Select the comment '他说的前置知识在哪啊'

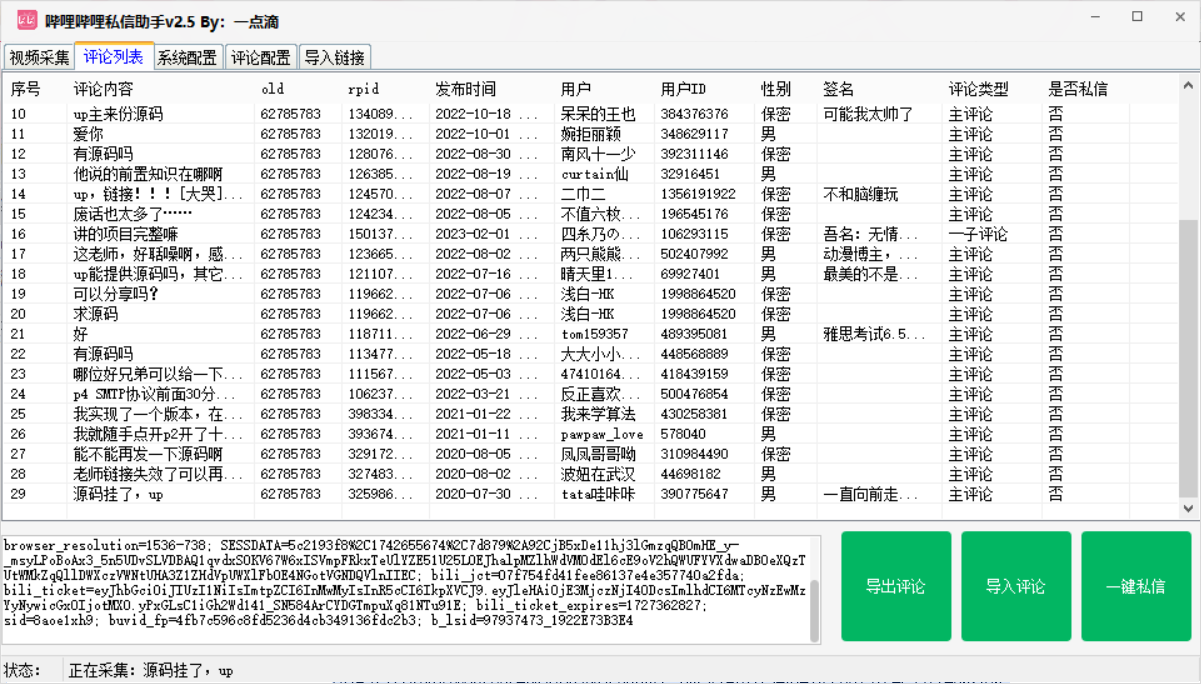tap(148, 174)
